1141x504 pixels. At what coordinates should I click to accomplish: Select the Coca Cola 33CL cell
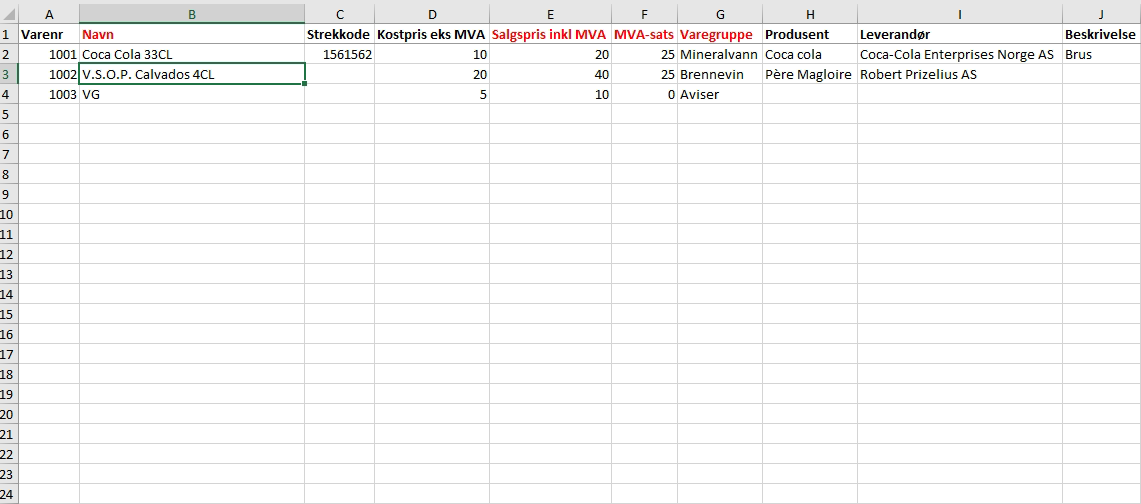(192, 54)
